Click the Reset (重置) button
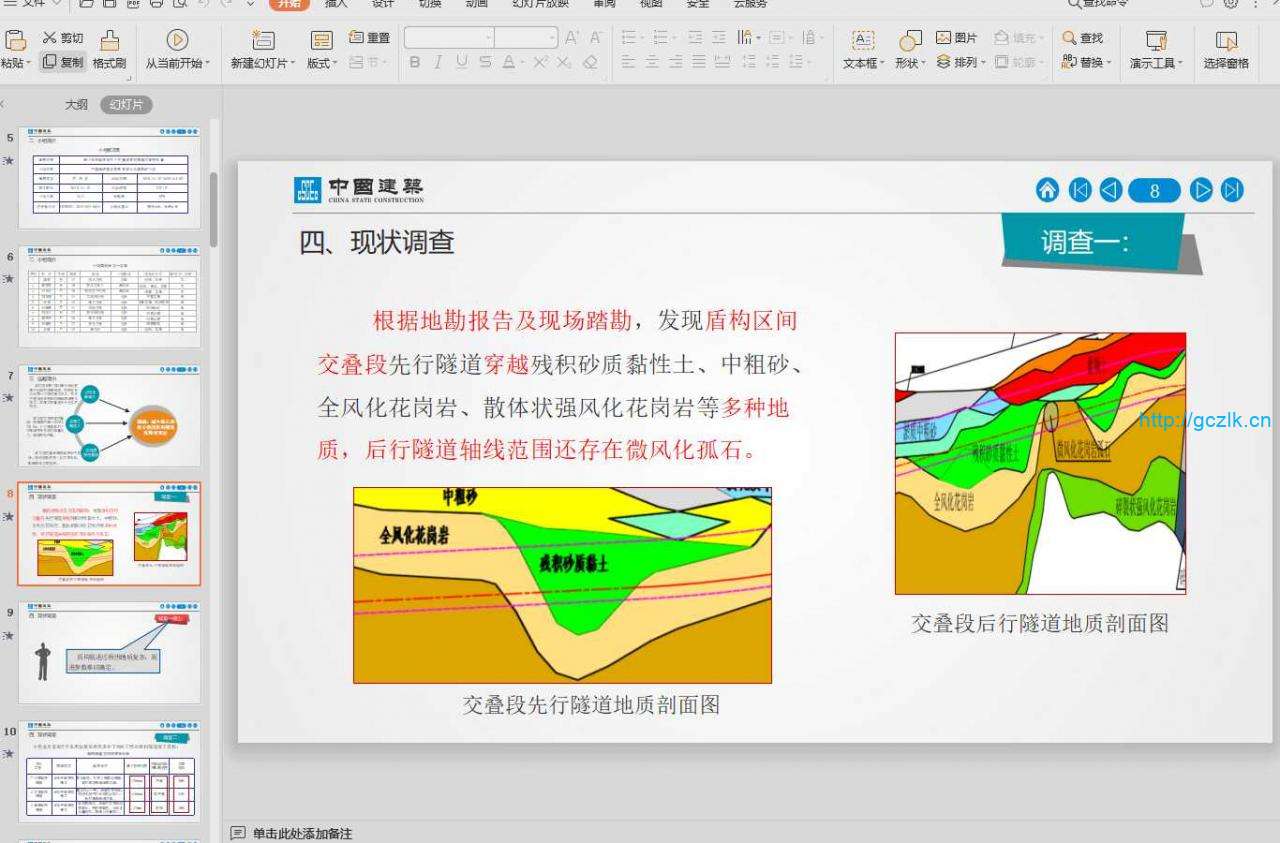Screen dimensions: 1280x843 [370, 37]
